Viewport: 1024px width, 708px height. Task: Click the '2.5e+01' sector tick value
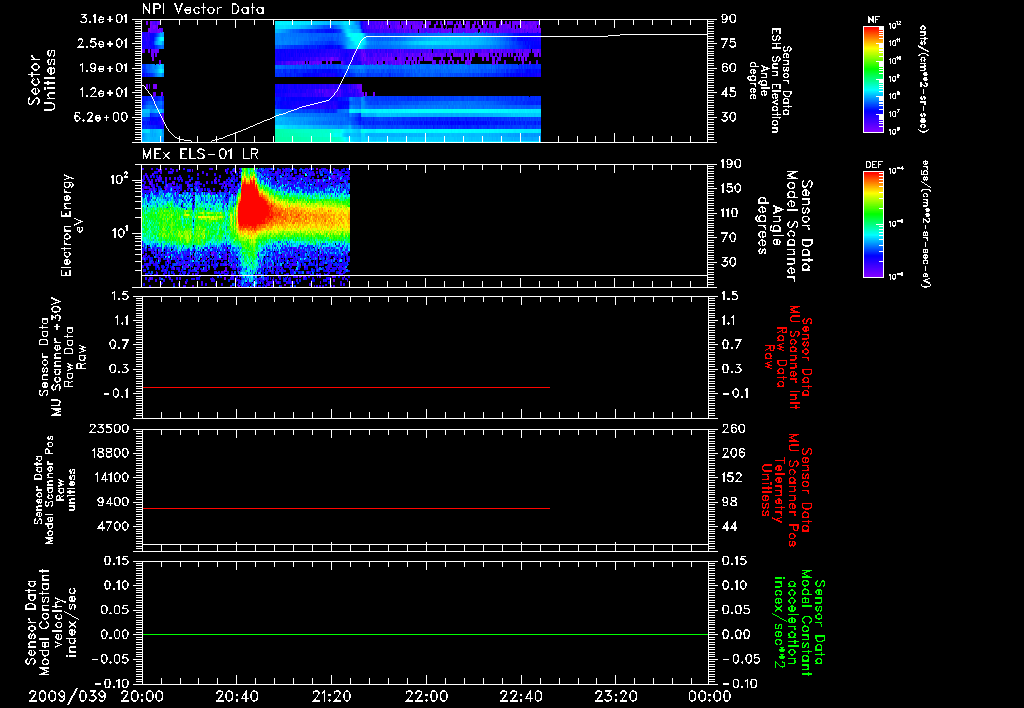click(x=104, y=43)
